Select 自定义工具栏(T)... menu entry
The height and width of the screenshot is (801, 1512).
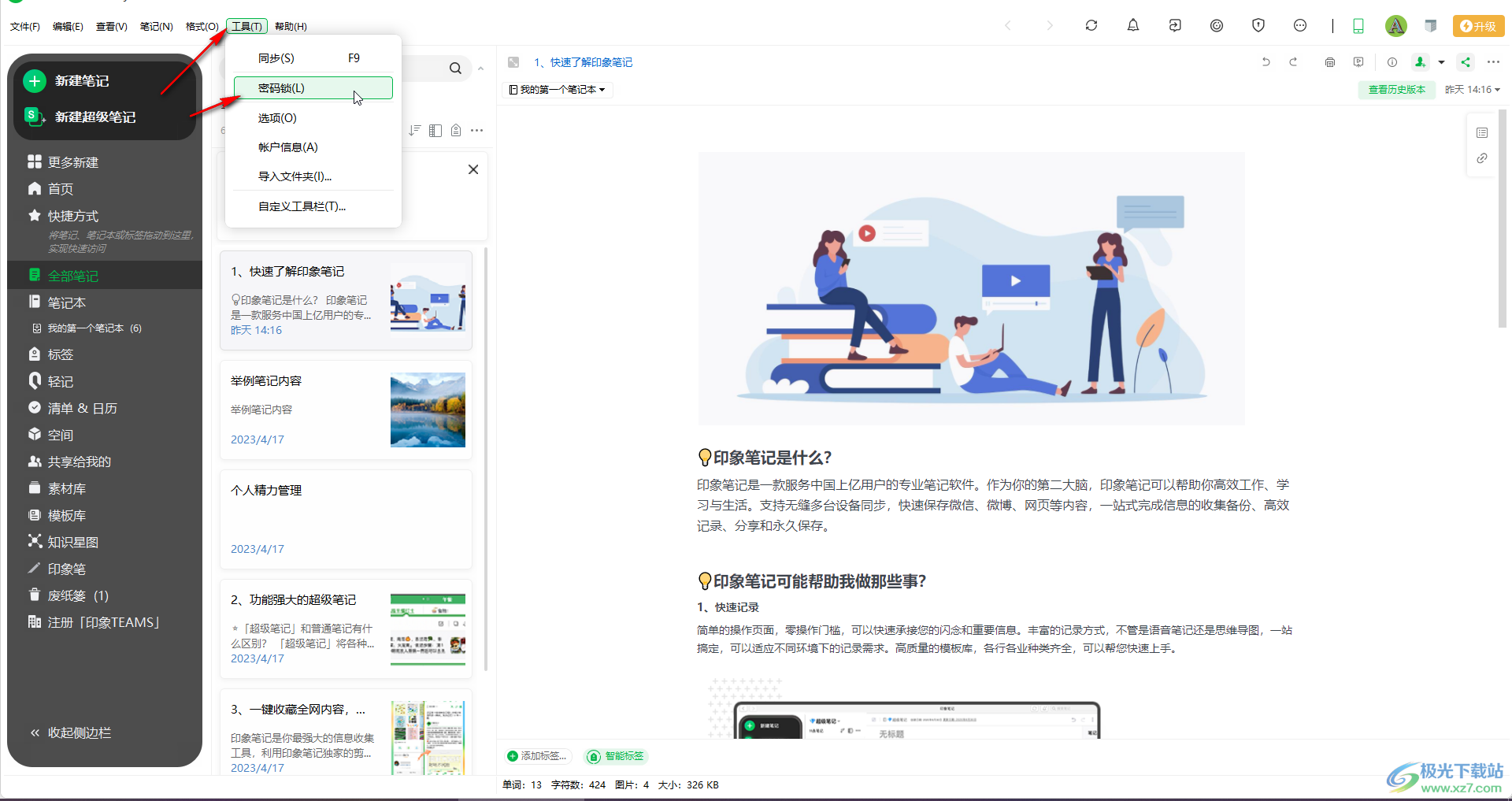[x=313, y=206]
